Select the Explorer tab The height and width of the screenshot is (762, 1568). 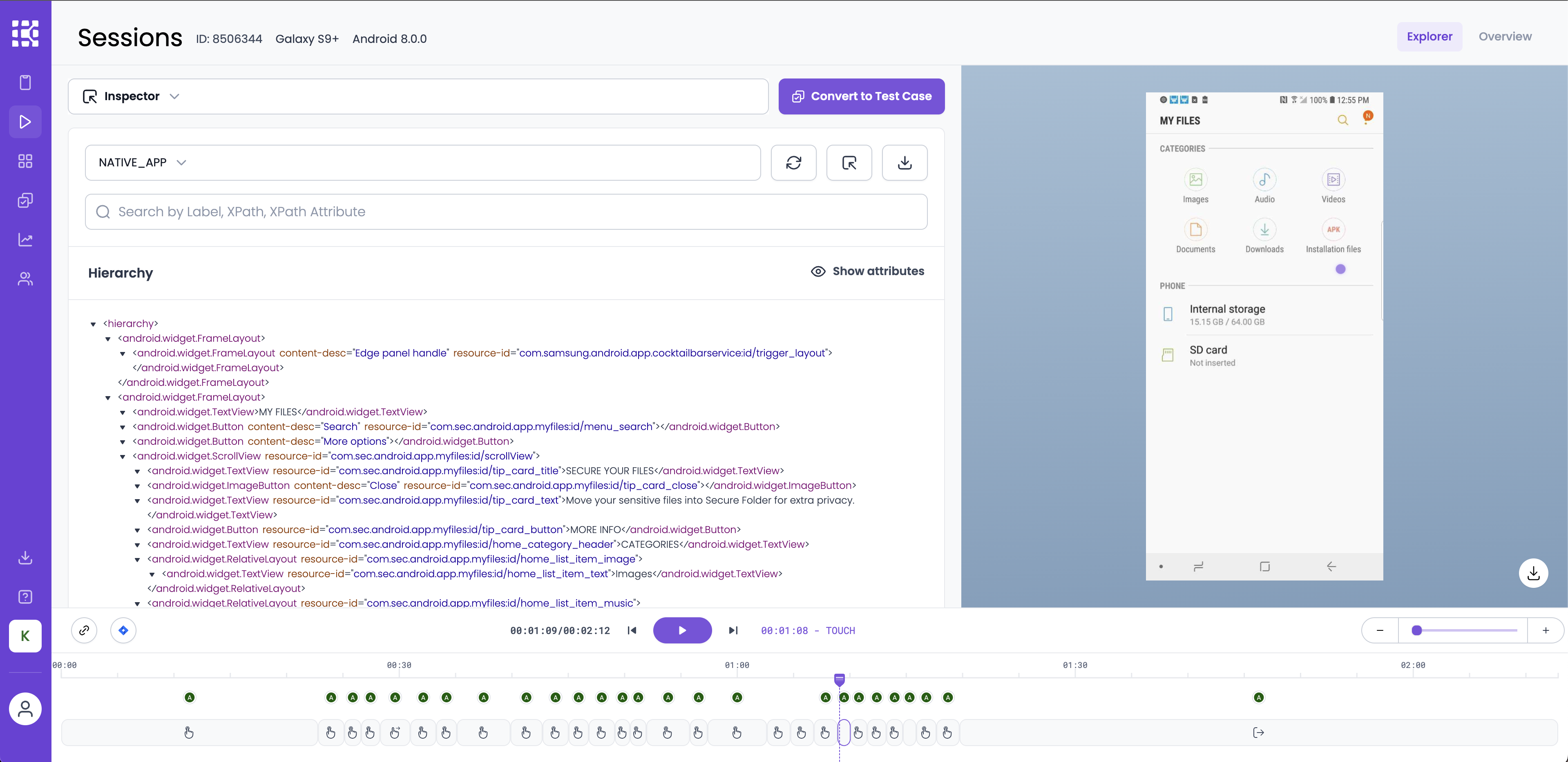(1429, 36)
